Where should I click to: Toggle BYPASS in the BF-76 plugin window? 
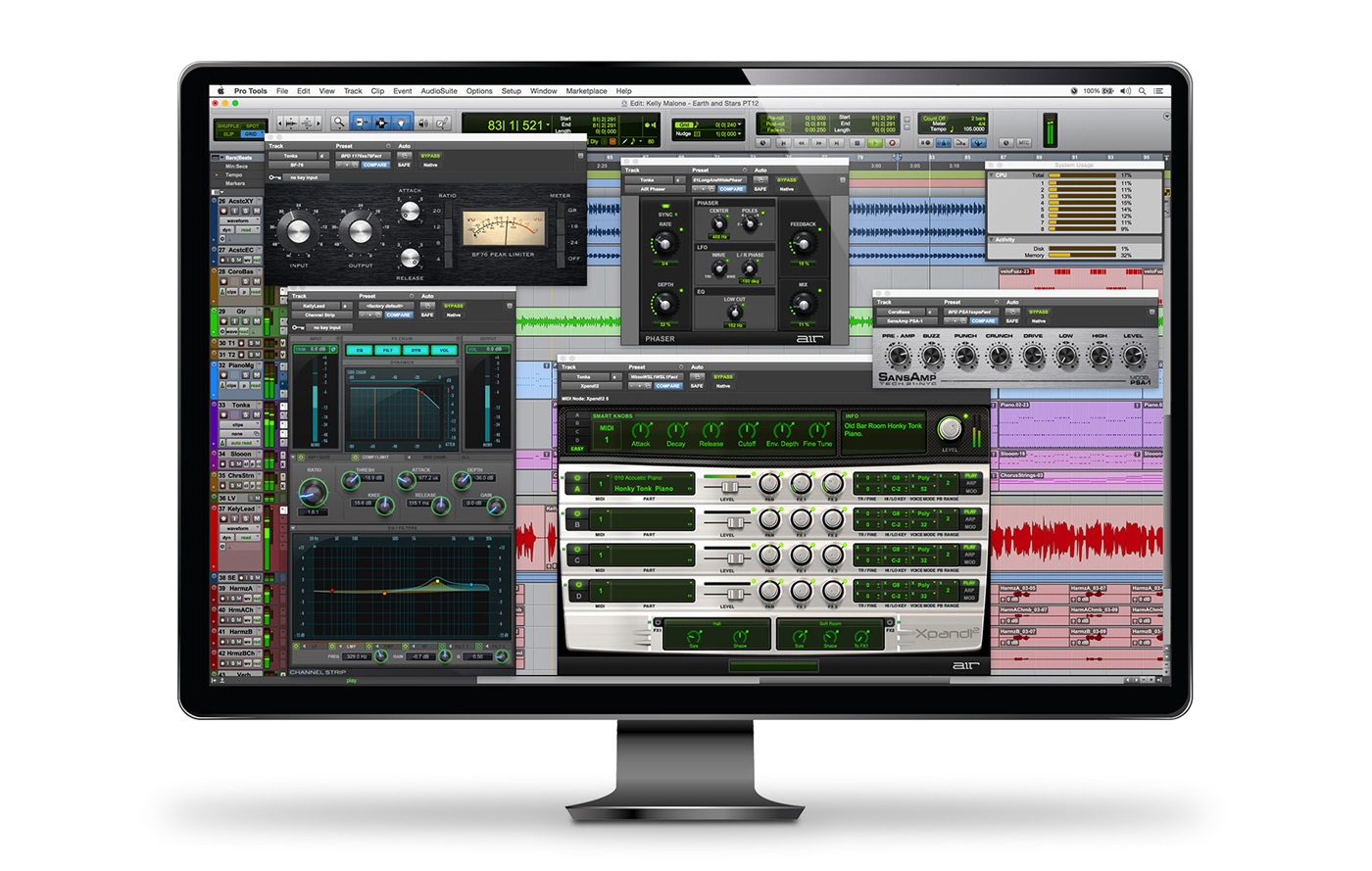click(x=430, y=156)
